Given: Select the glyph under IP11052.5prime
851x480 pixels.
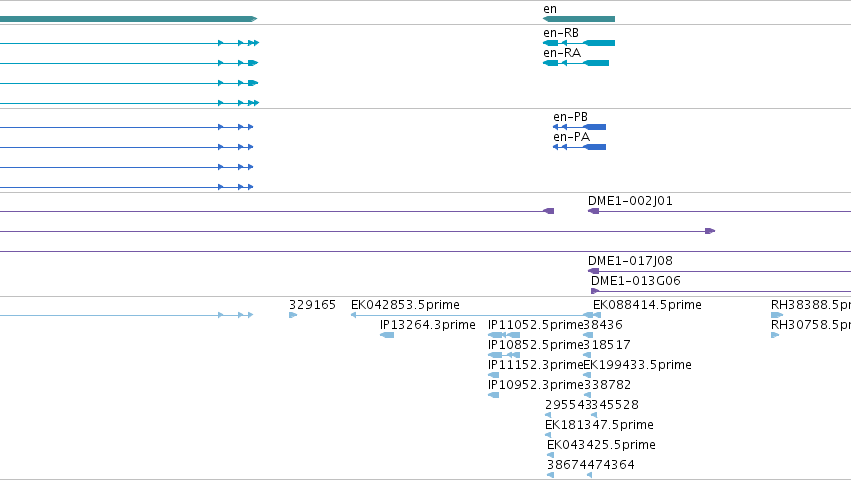Looking at the screenshot, I should [x=504, y=335].
